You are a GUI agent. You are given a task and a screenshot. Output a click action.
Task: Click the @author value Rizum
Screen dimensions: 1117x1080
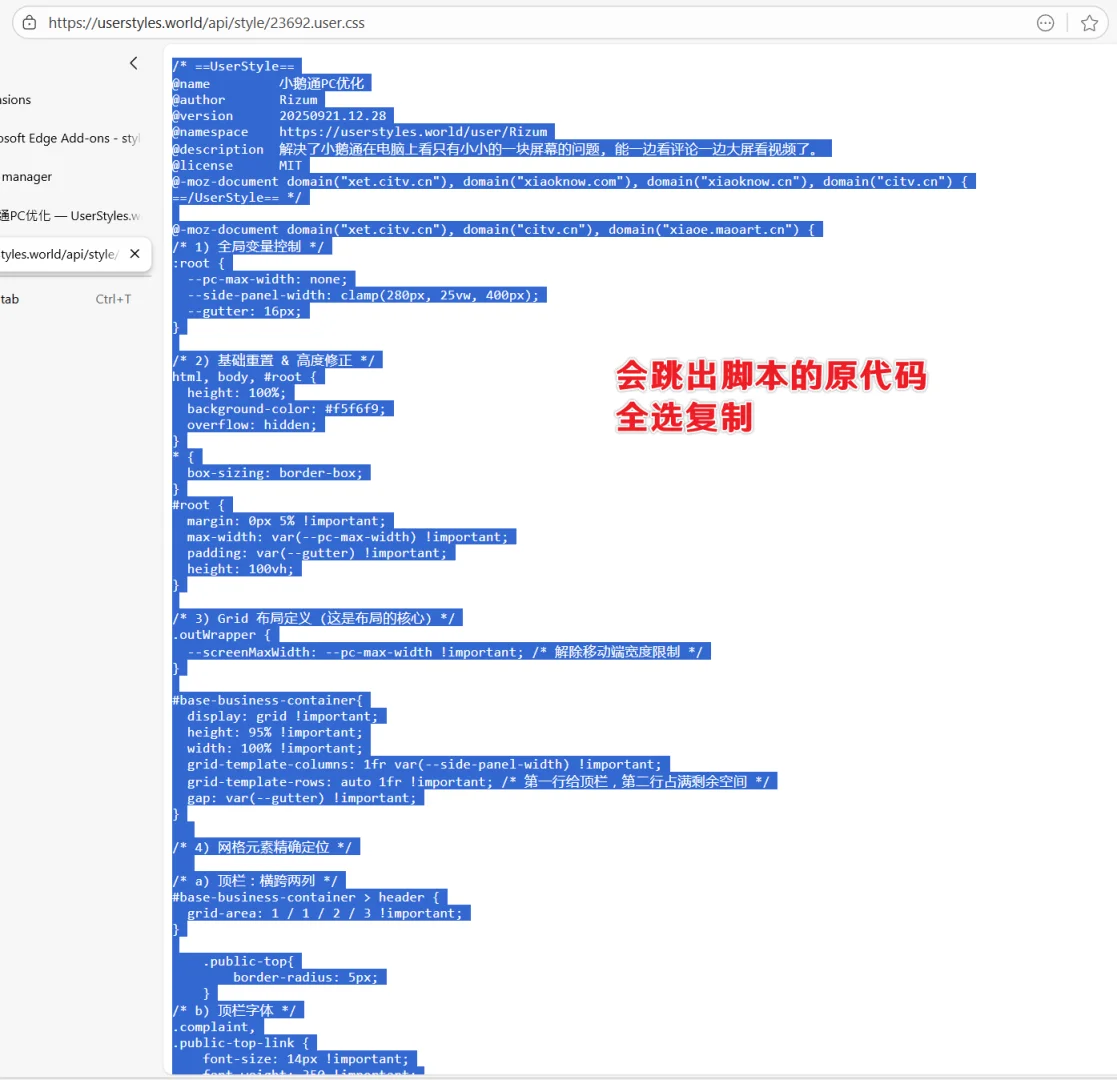click(297, 99)
